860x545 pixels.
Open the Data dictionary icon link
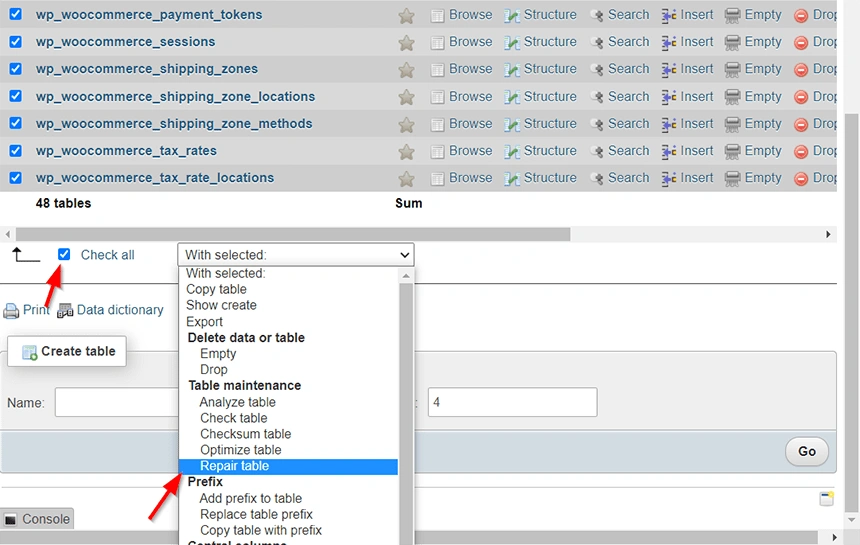point(65,311)
